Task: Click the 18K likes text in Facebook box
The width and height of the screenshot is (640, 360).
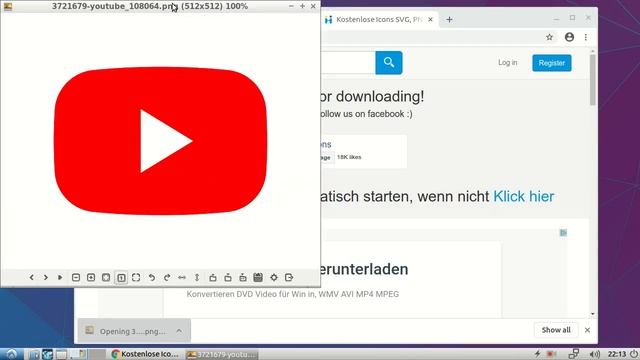Action: tap(349, 157)
